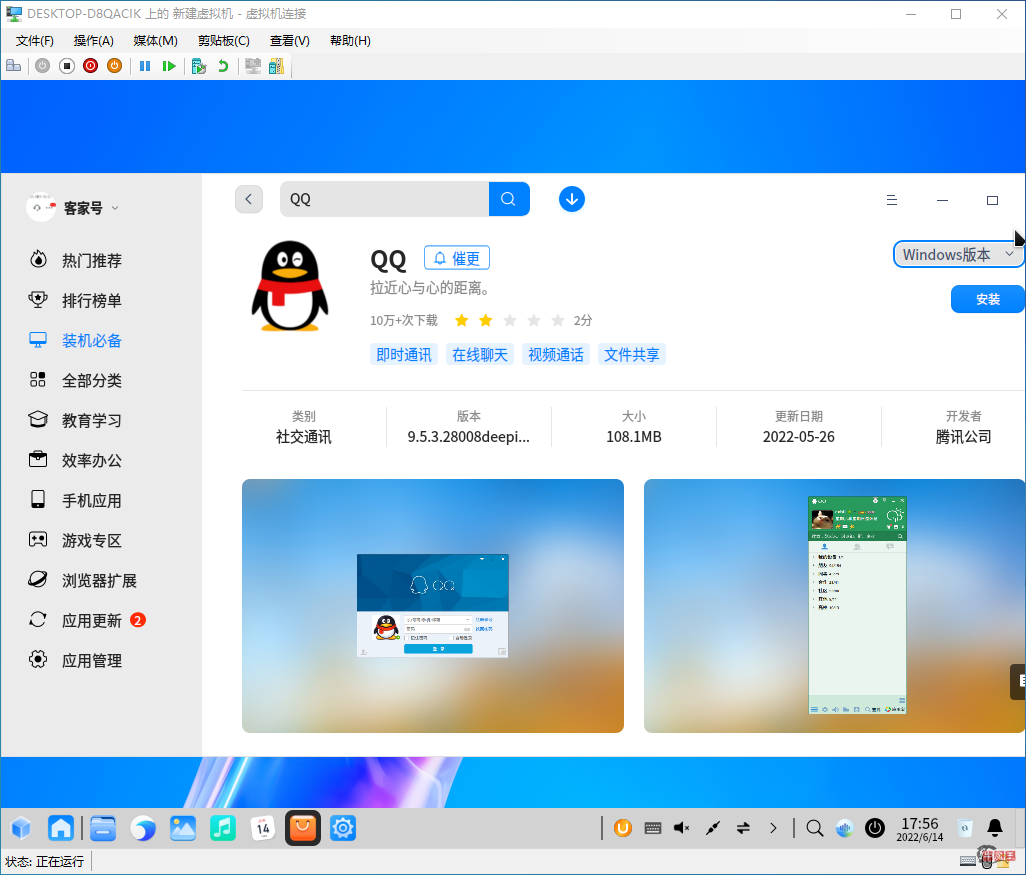Open the 查看(V) menu
1026x875 pixels.
coord(289,41)
